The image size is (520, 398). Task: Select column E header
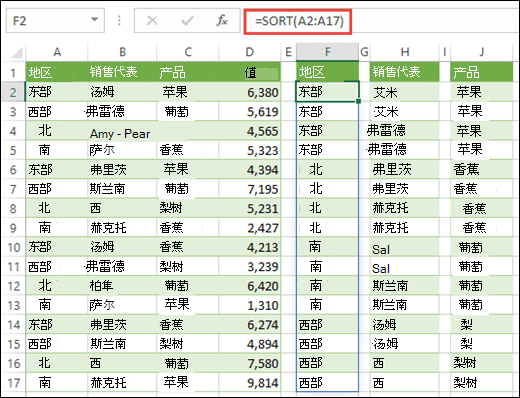(x=288, y=52)
